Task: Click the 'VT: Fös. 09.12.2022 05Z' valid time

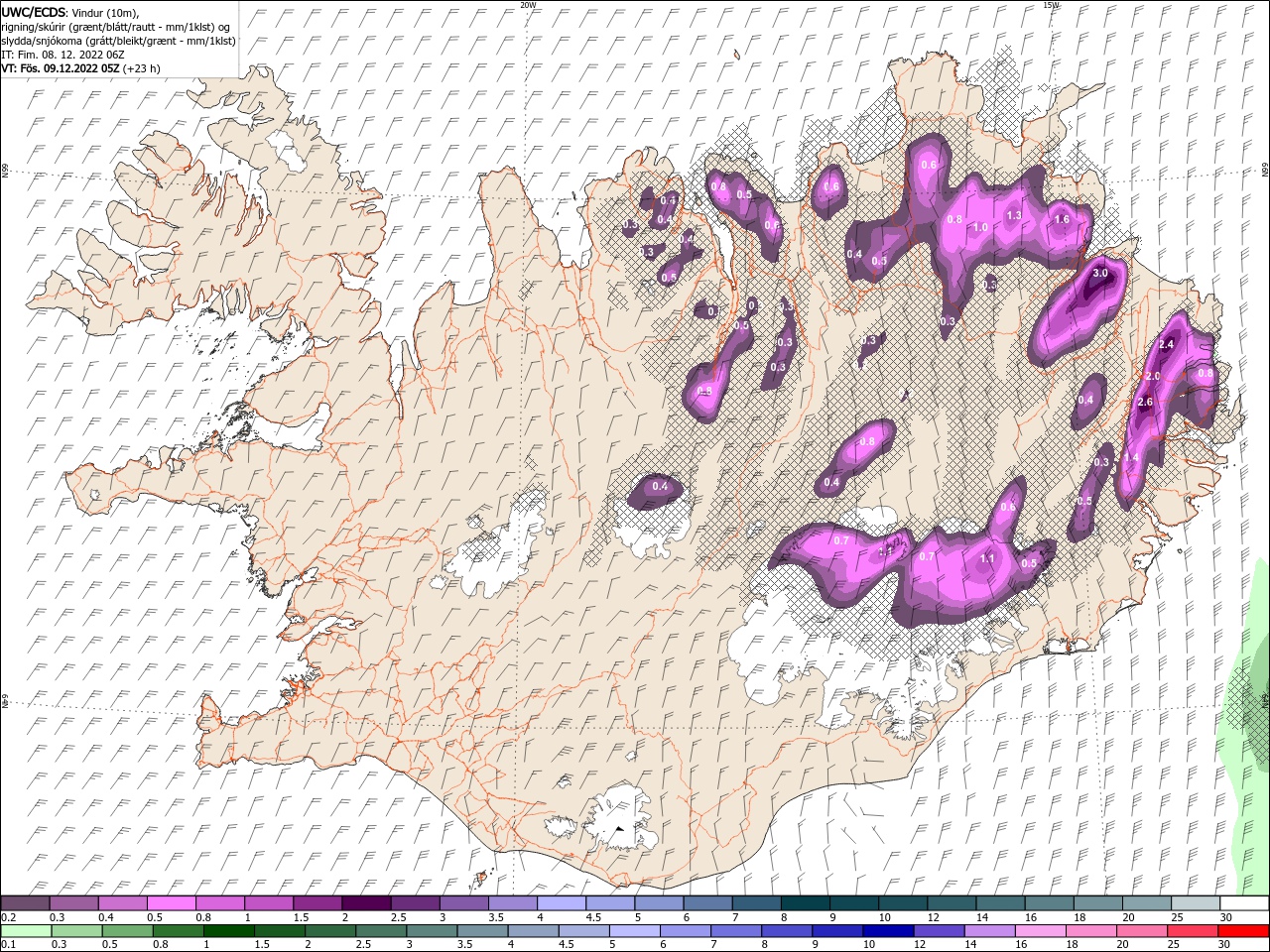Action: (x=61, y=68)
